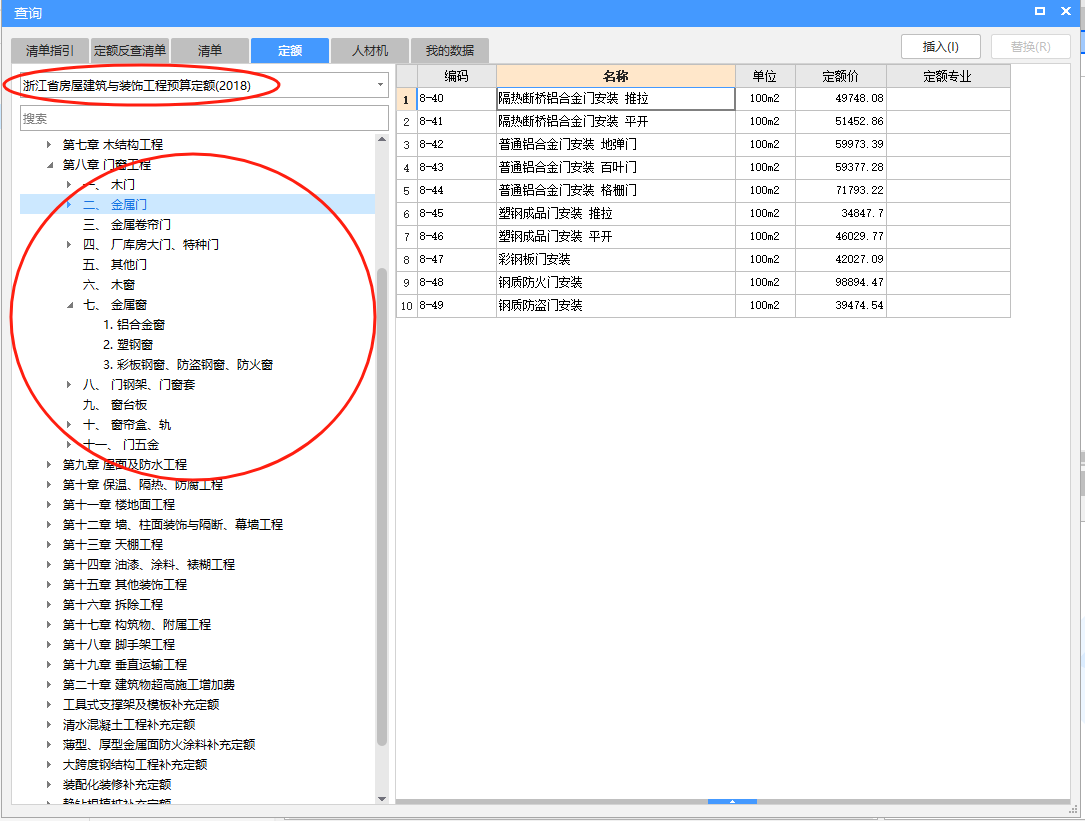Viewport: 1085px width, 821px height.
Task: Click the 插入(I) button
Action: [x=940, y=46]
